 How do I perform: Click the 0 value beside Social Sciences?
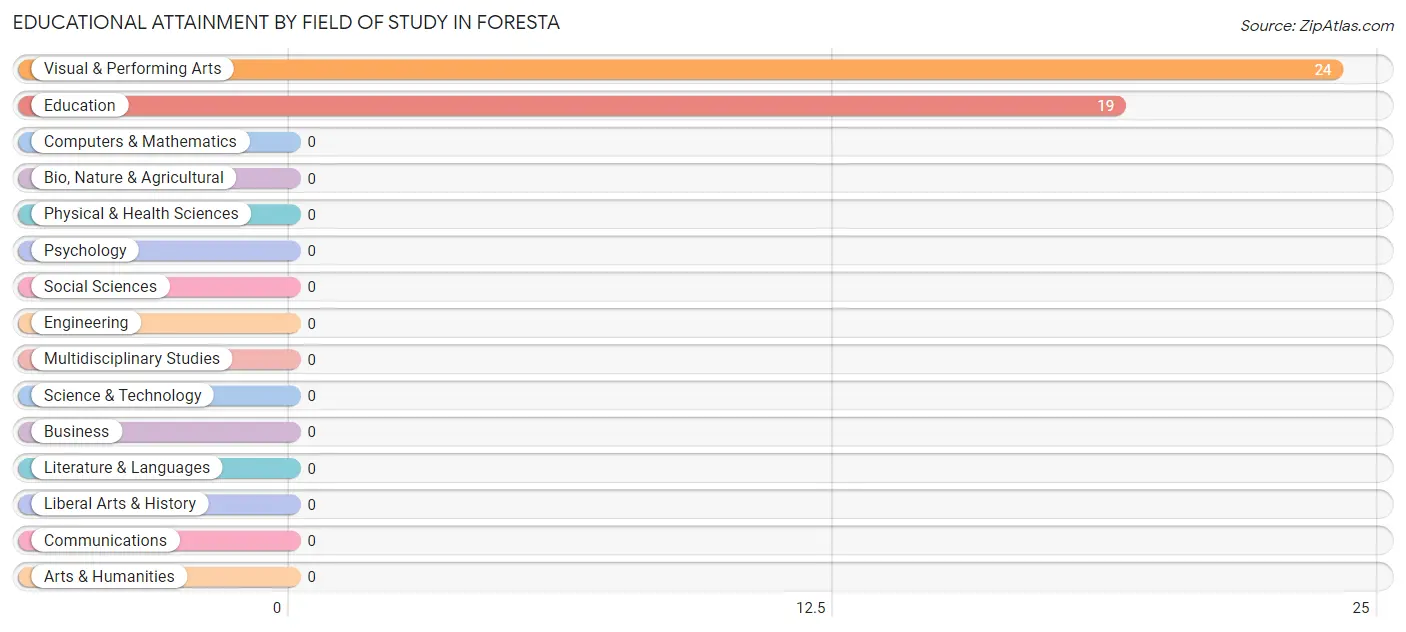tap(311, 287)
